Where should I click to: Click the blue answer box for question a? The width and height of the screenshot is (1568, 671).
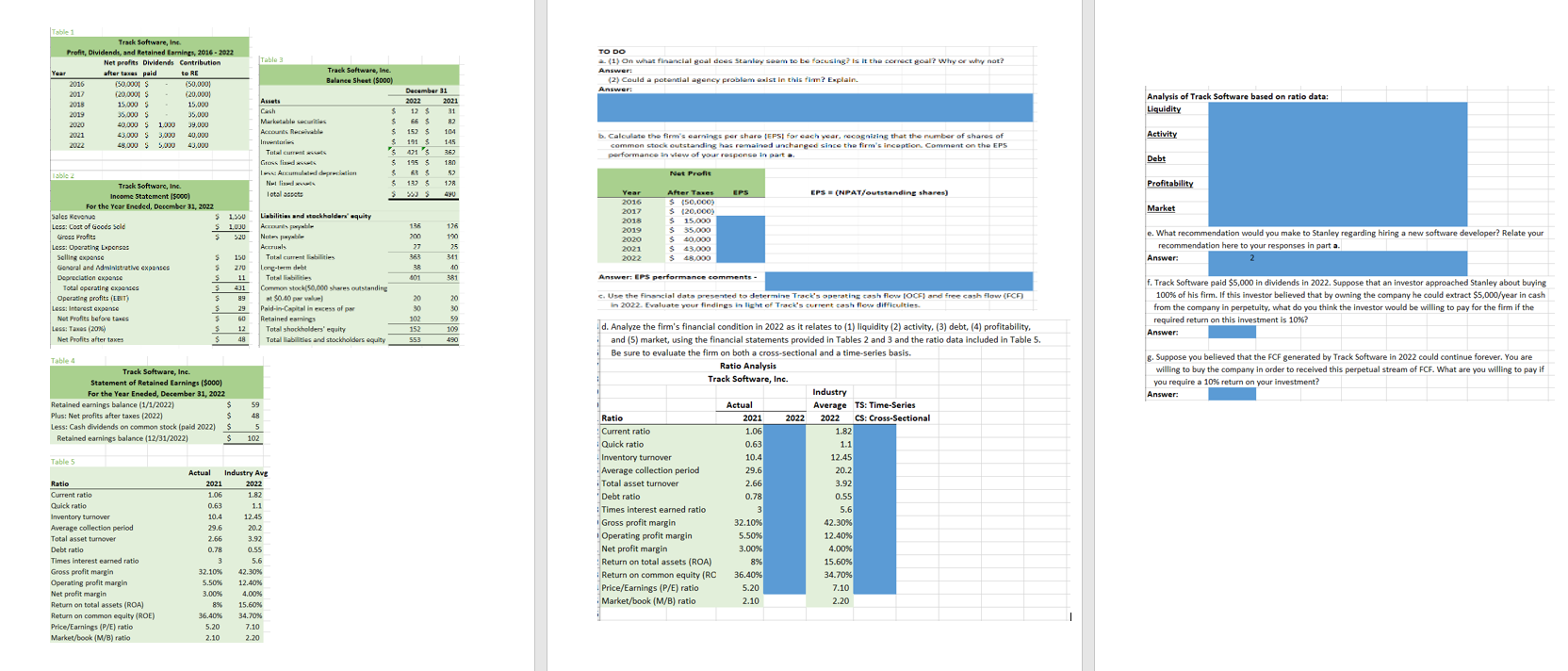tap(815, 106)
